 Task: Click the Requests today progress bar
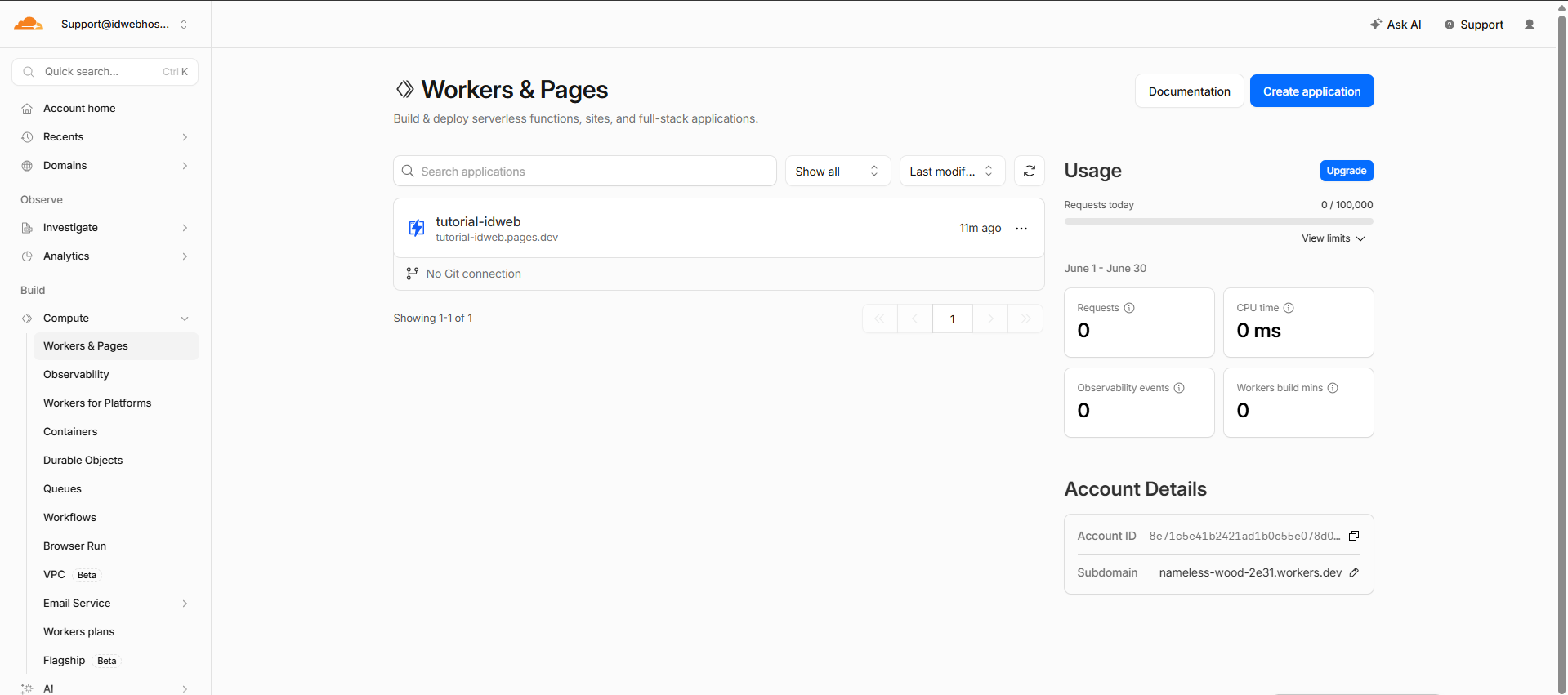1218,221
